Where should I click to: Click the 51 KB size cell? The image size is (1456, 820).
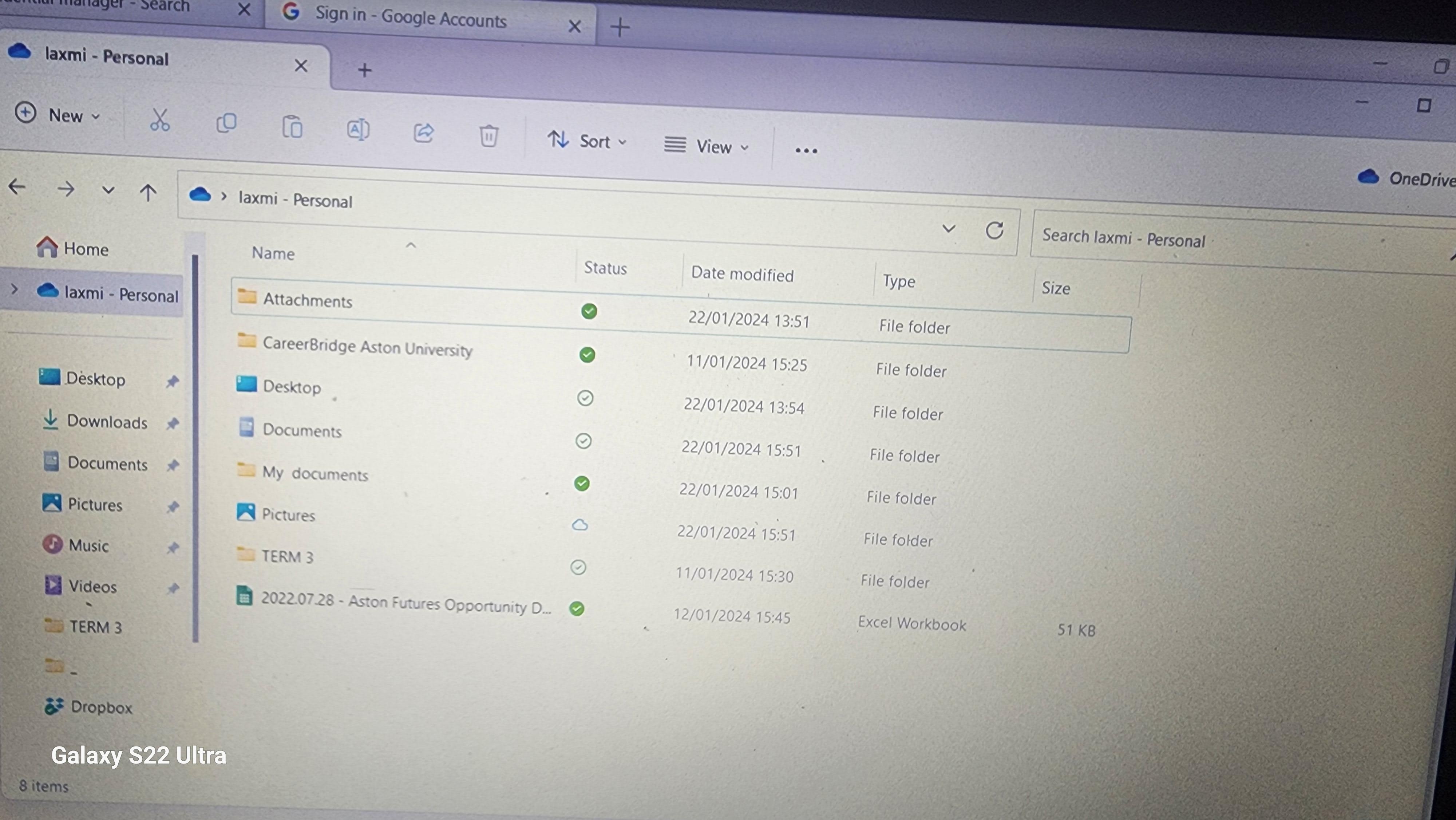pos(1076,630)
